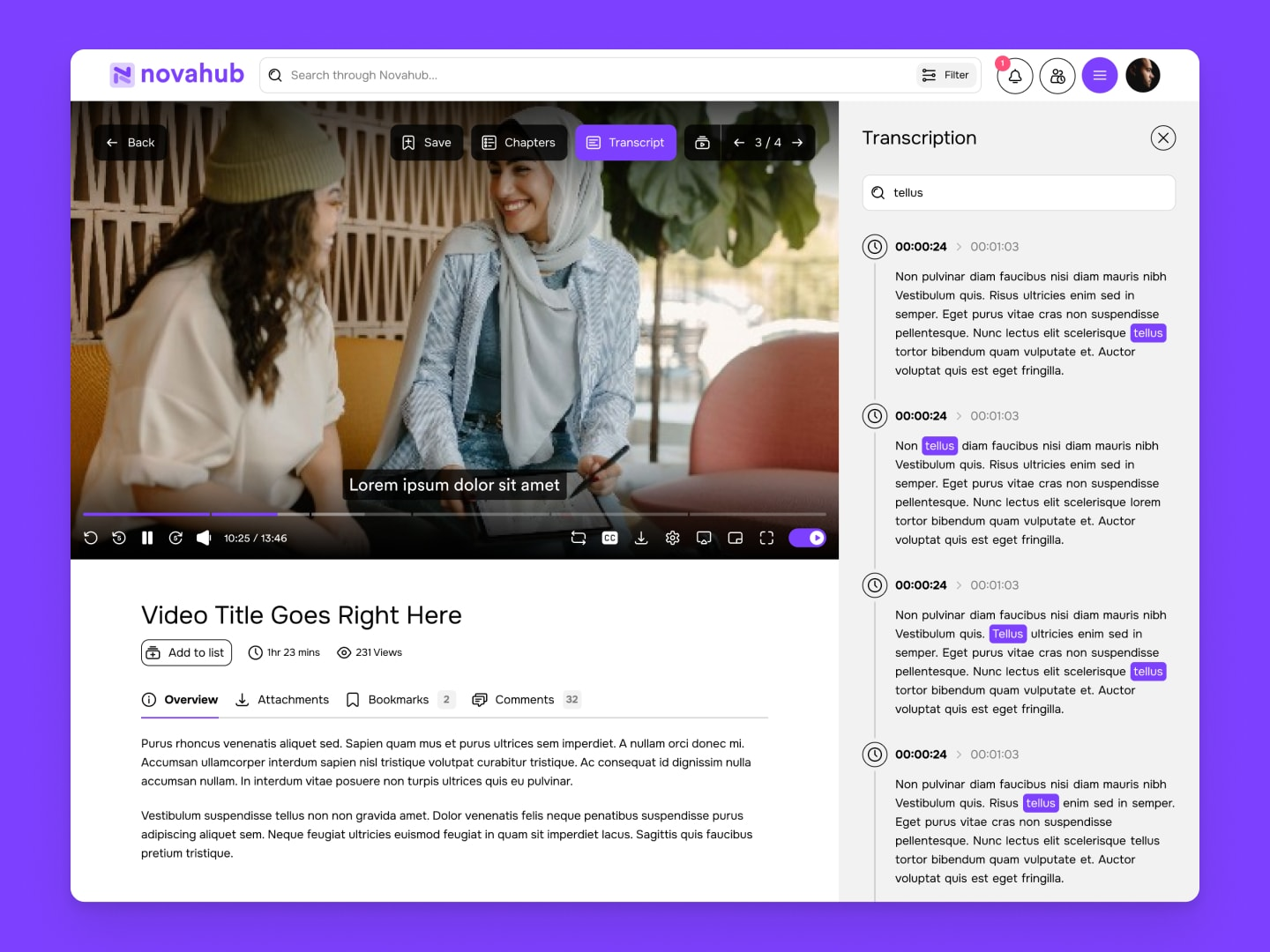
Task: Restart the video playback
Action: 91,538
